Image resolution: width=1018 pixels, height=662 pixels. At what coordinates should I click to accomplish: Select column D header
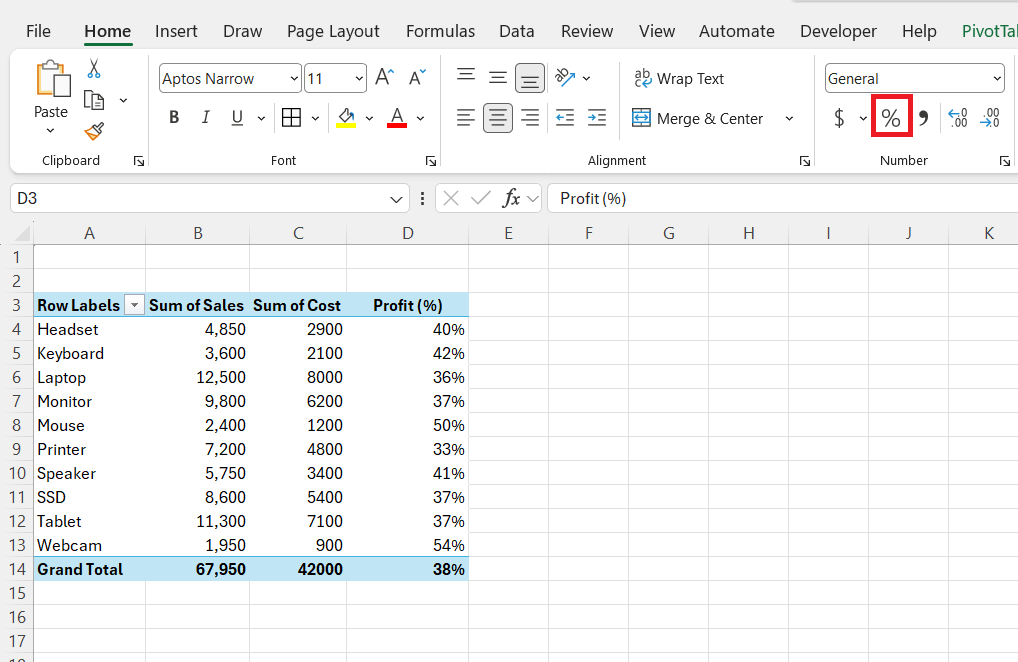pos(408,233)
